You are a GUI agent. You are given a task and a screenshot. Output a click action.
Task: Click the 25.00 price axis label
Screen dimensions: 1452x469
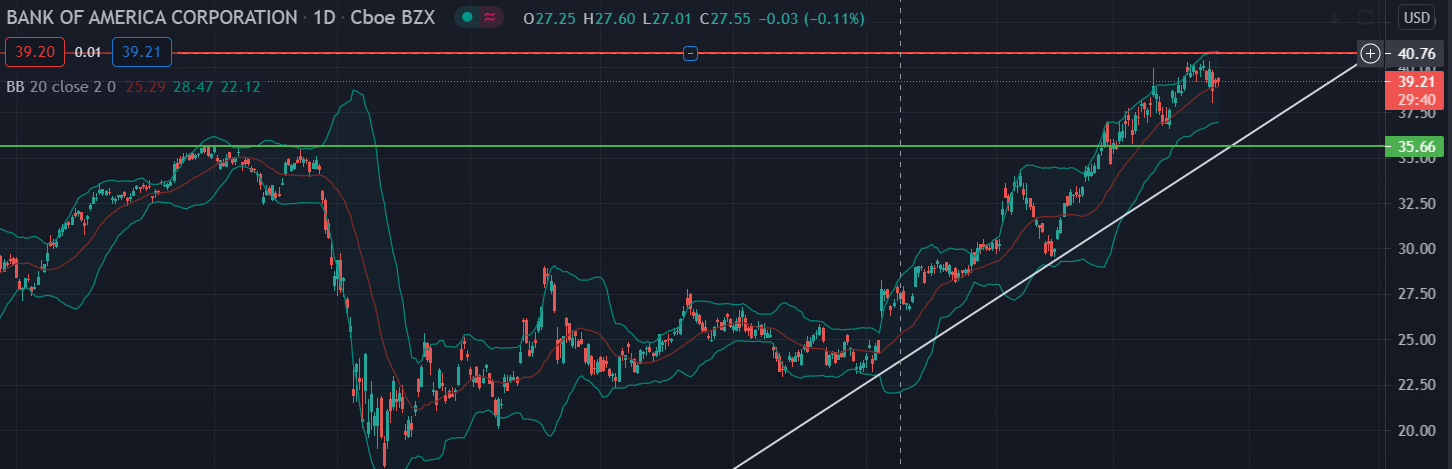(1416, 340)
